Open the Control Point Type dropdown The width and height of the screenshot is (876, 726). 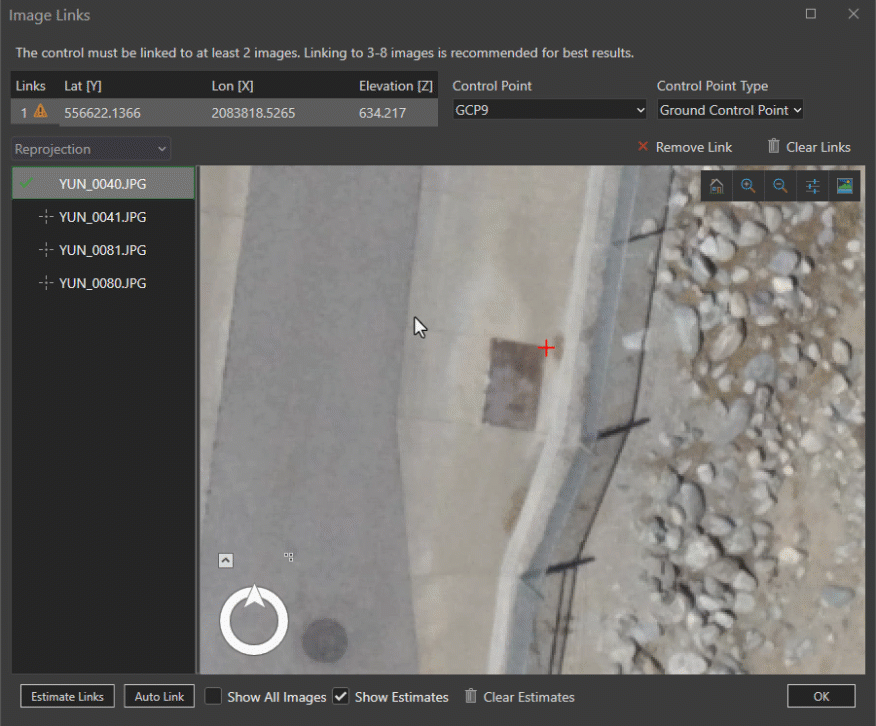pyautogui.click(x=729, y=110)
